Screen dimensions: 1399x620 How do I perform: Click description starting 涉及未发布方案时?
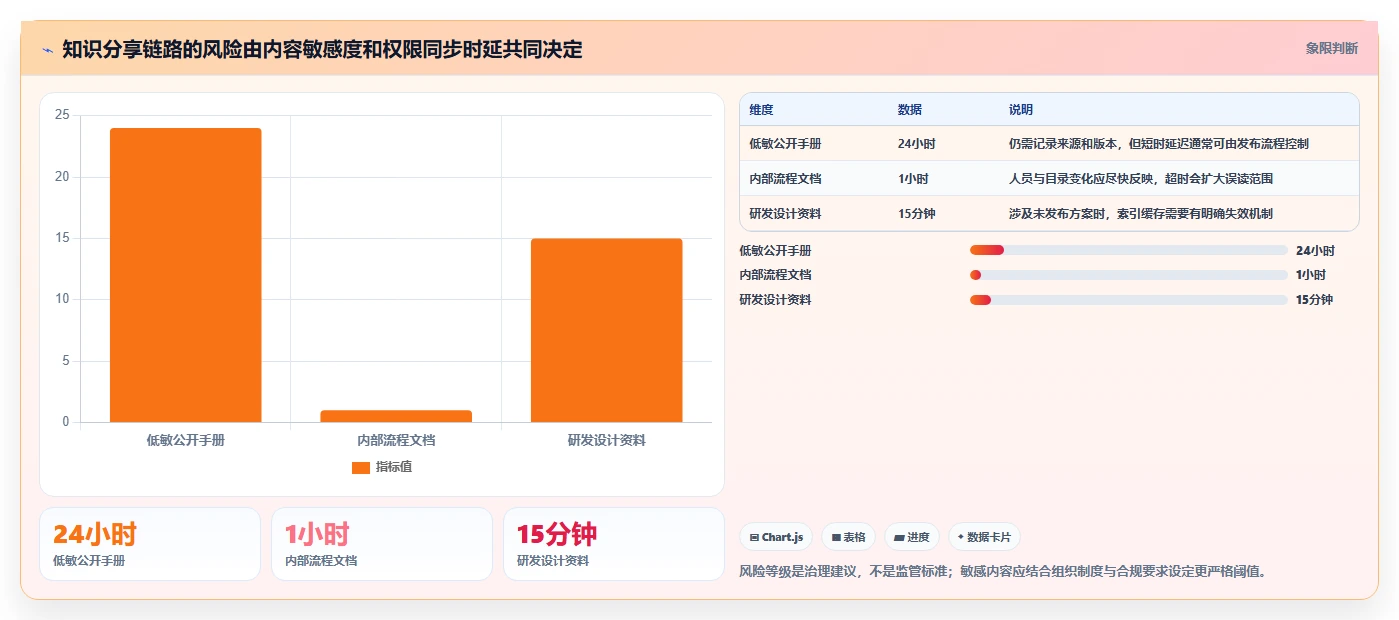coord(1141,214)
